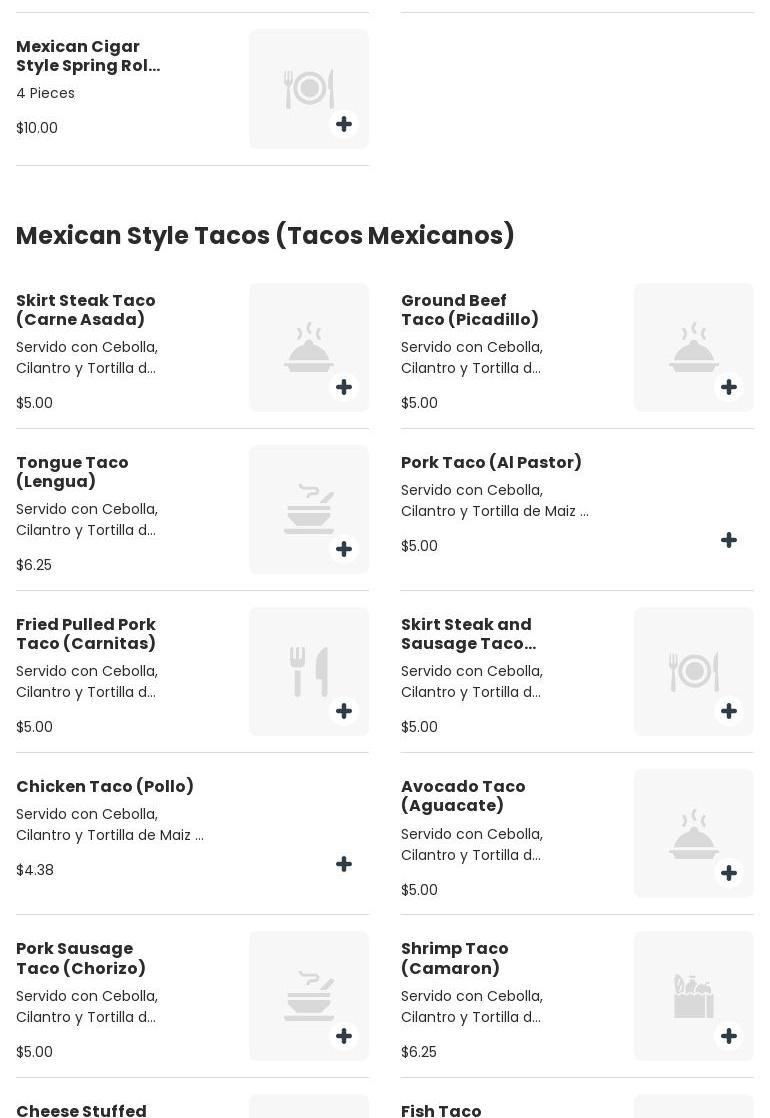Viewport: 770px width, 1118px height.
Task: Click Mexican Cigar Style Spring Roll image
Action: tap(308, 88)
